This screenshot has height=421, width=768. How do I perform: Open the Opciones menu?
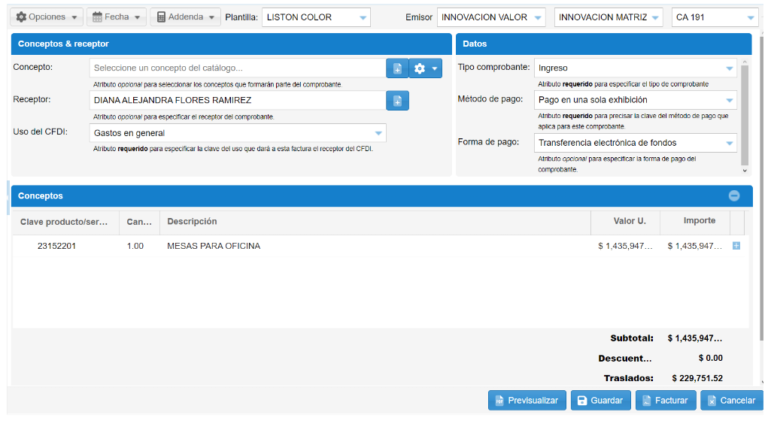(x=48, y=18)
